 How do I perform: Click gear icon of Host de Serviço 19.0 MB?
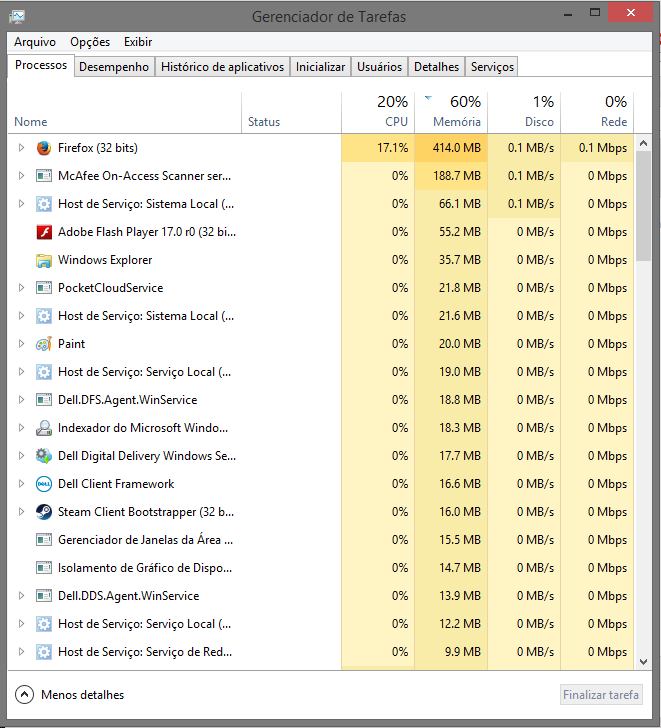(44, 372)
